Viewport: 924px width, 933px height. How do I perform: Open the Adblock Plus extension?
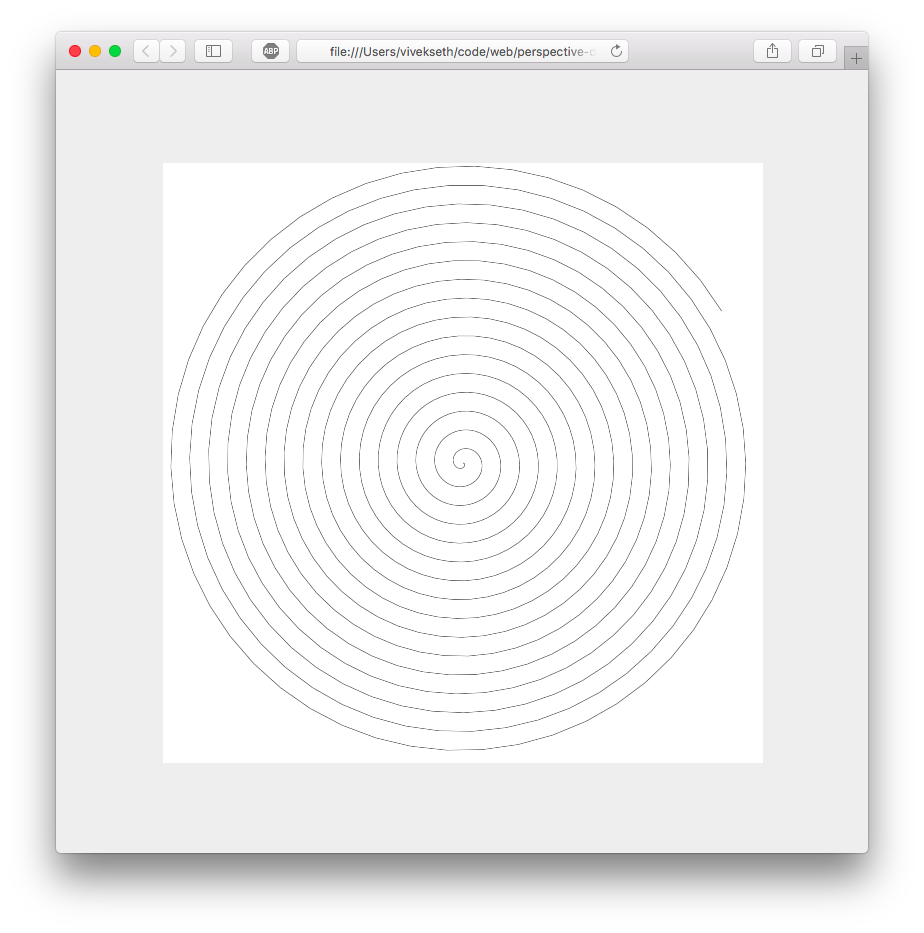click(270, 51)
